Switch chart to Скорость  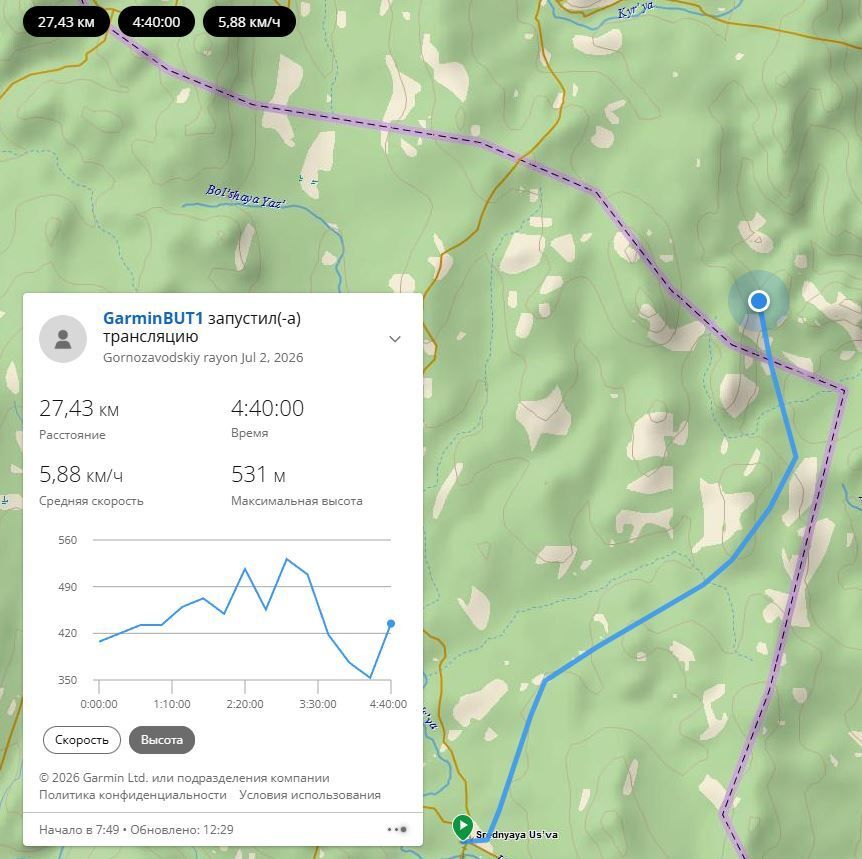click(x=82, y=740)
